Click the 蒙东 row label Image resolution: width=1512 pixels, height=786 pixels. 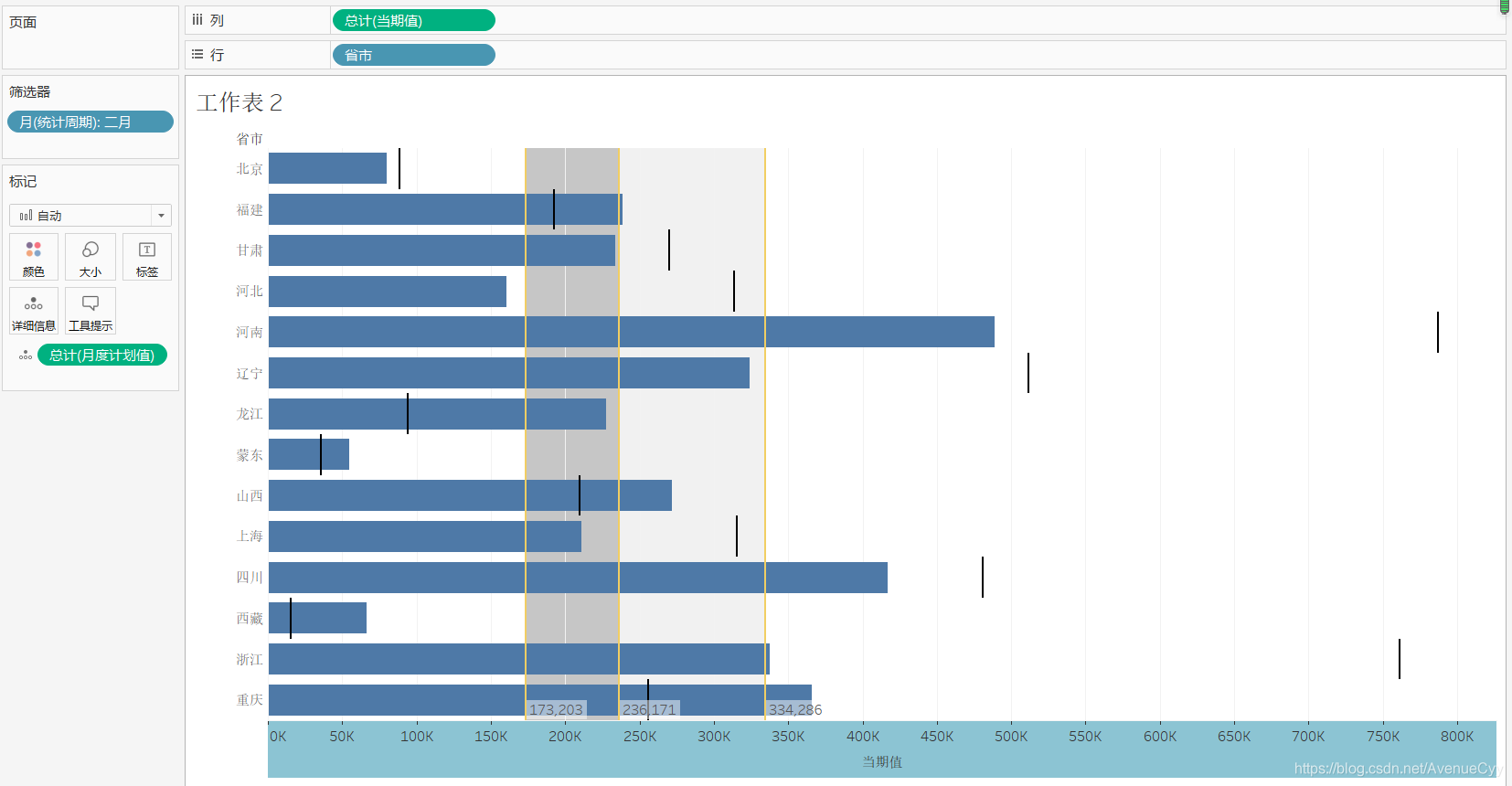pyautogui.click(x=250, y=455)
